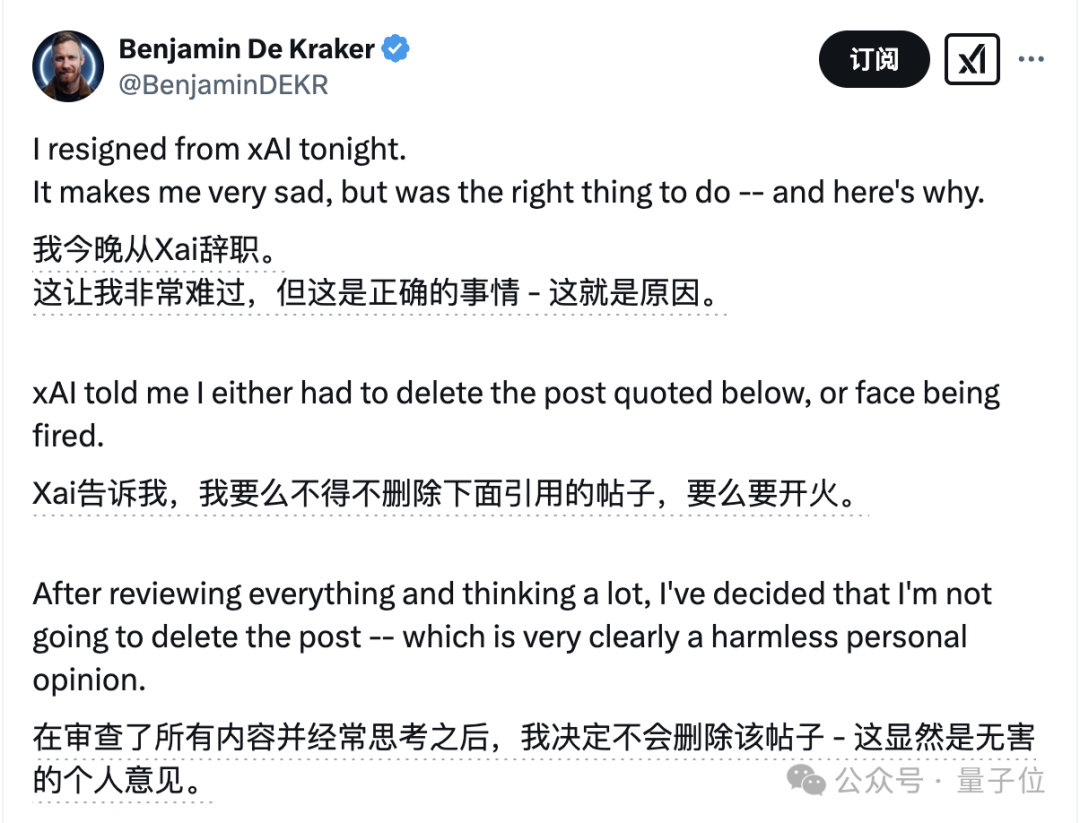Image resolution: width=1080 pixels, height=823 pixels.
Task: Click the 'It makes me very sad' sentence
Action: pos(508,192)
